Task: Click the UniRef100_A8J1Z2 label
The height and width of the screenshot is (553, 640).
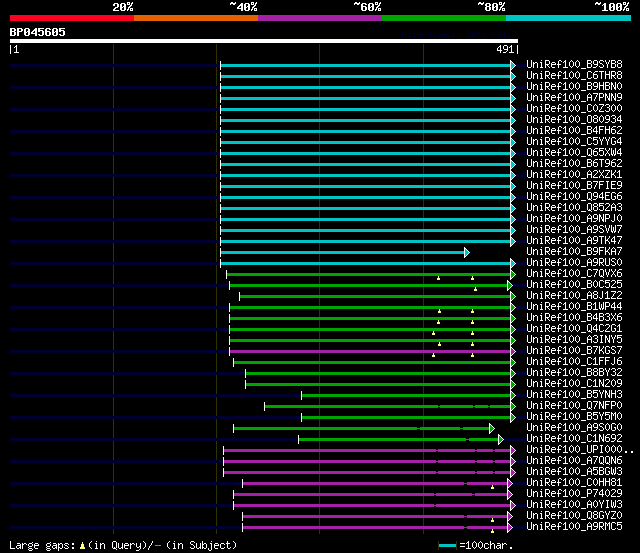Action: pos(574,296)
